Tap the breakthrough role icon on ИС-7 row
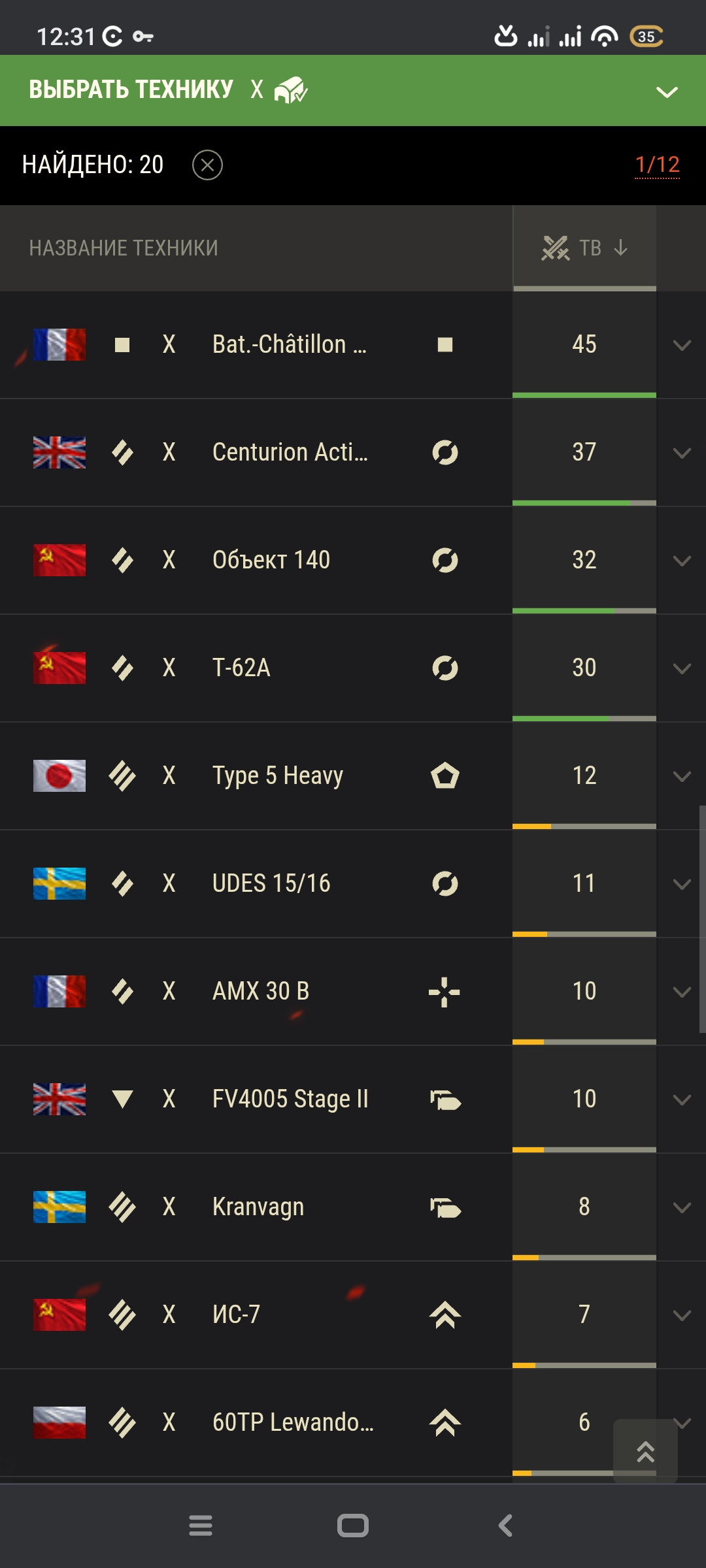706x1568 pixels. (445, 1315)
